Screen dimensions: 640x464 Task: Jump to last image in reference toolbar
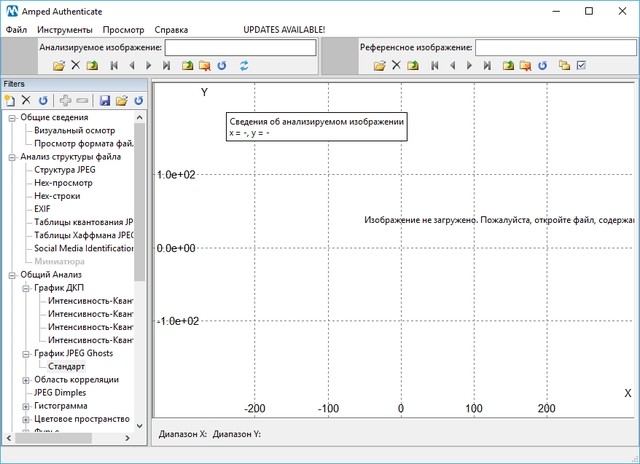(x=488, y=66)
